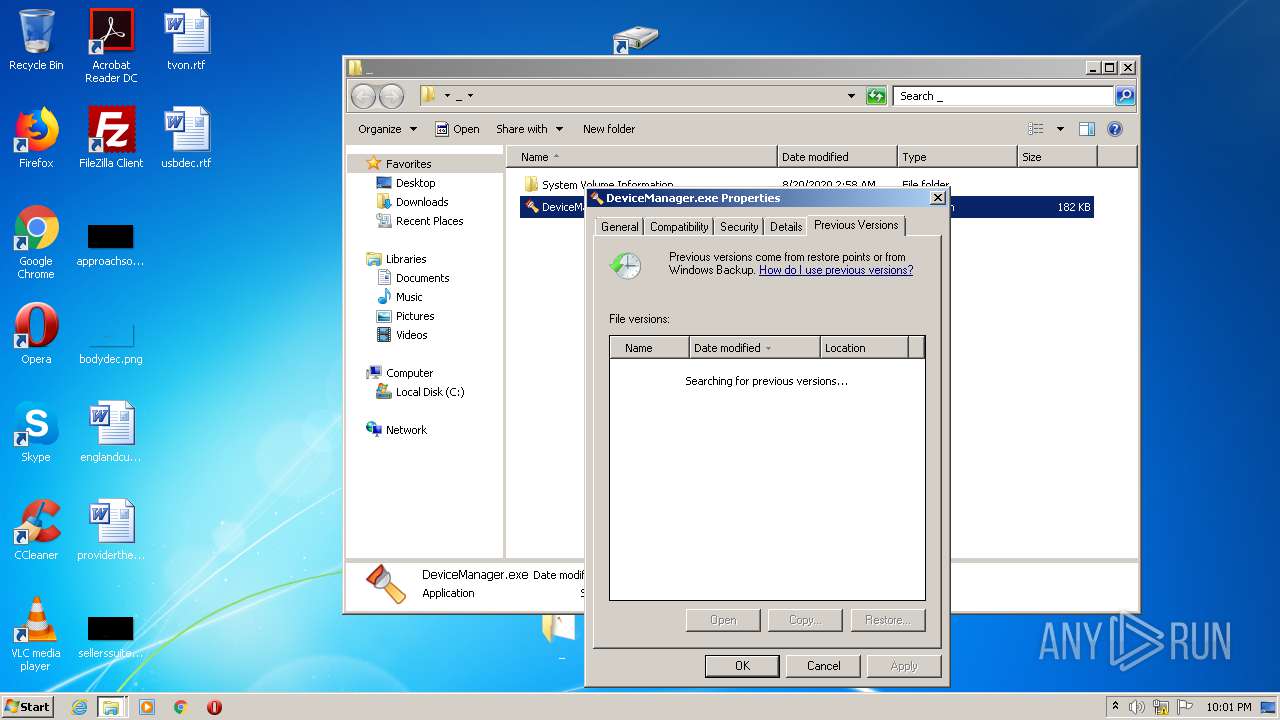Expand Share with dropdown
This screenshot has height=720, width=1280.
(x=529, y=129)
